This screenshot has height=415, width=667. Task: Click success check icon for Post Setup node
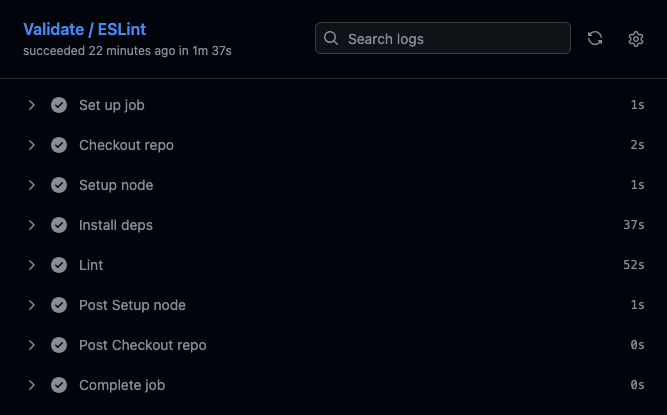tap(59, 305)
